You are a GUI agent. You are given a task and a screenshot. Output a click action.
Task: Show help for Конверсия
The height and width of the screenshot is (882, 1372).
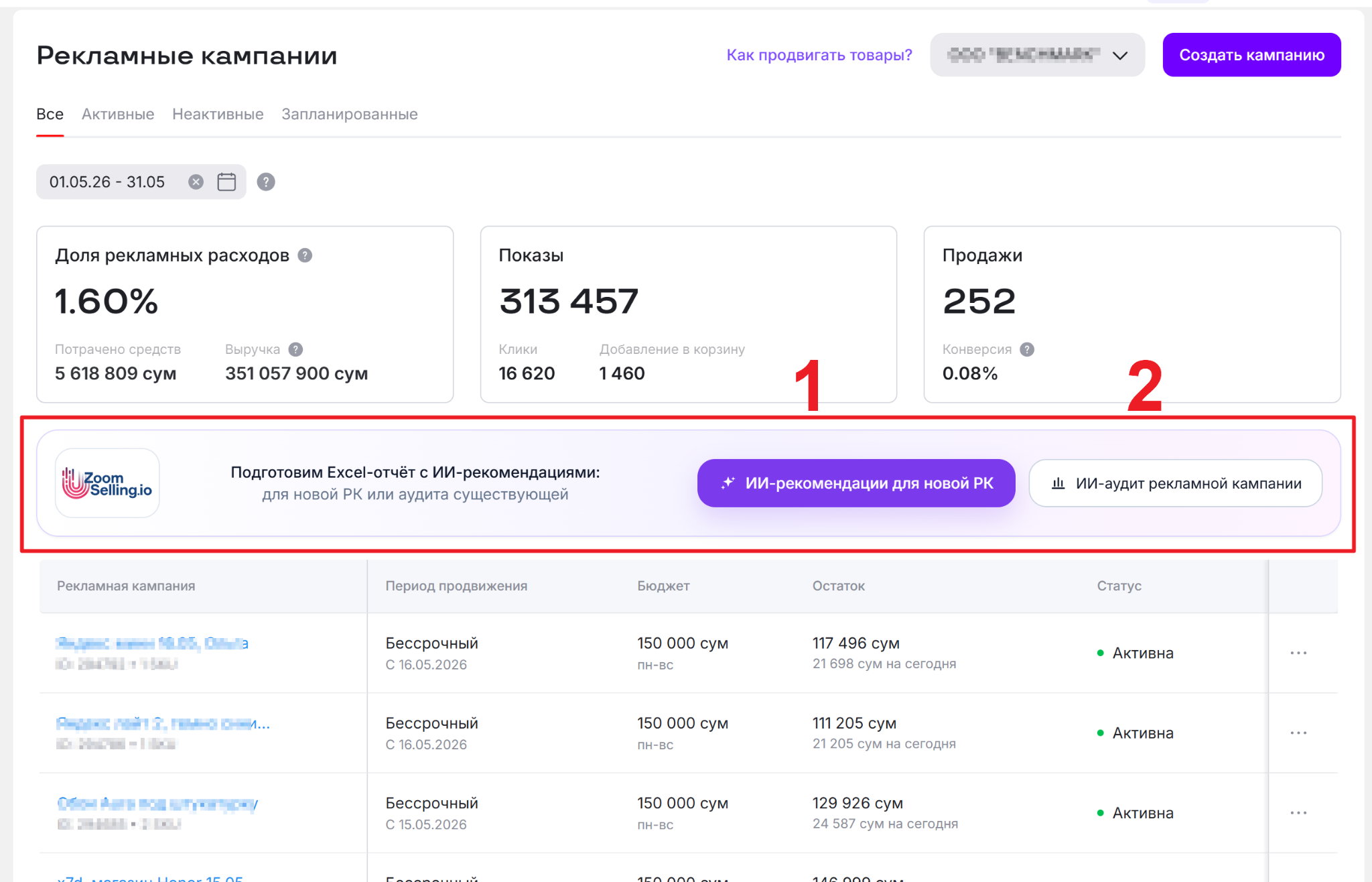pos(1027,349)
